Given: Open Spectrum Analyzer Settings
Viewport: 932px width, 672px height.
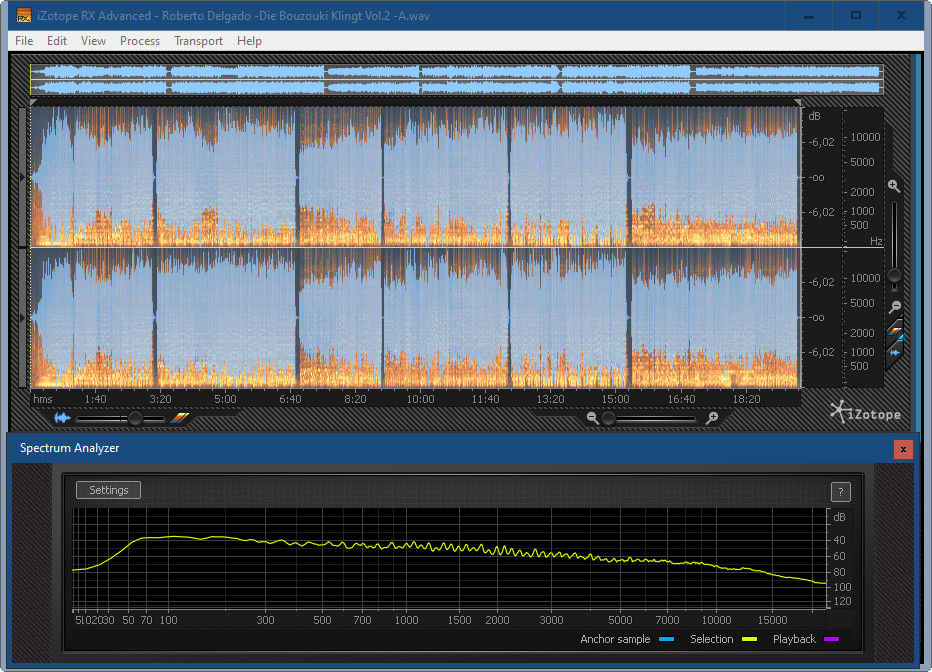Looking at the screenshot, I should pos(108,490).
